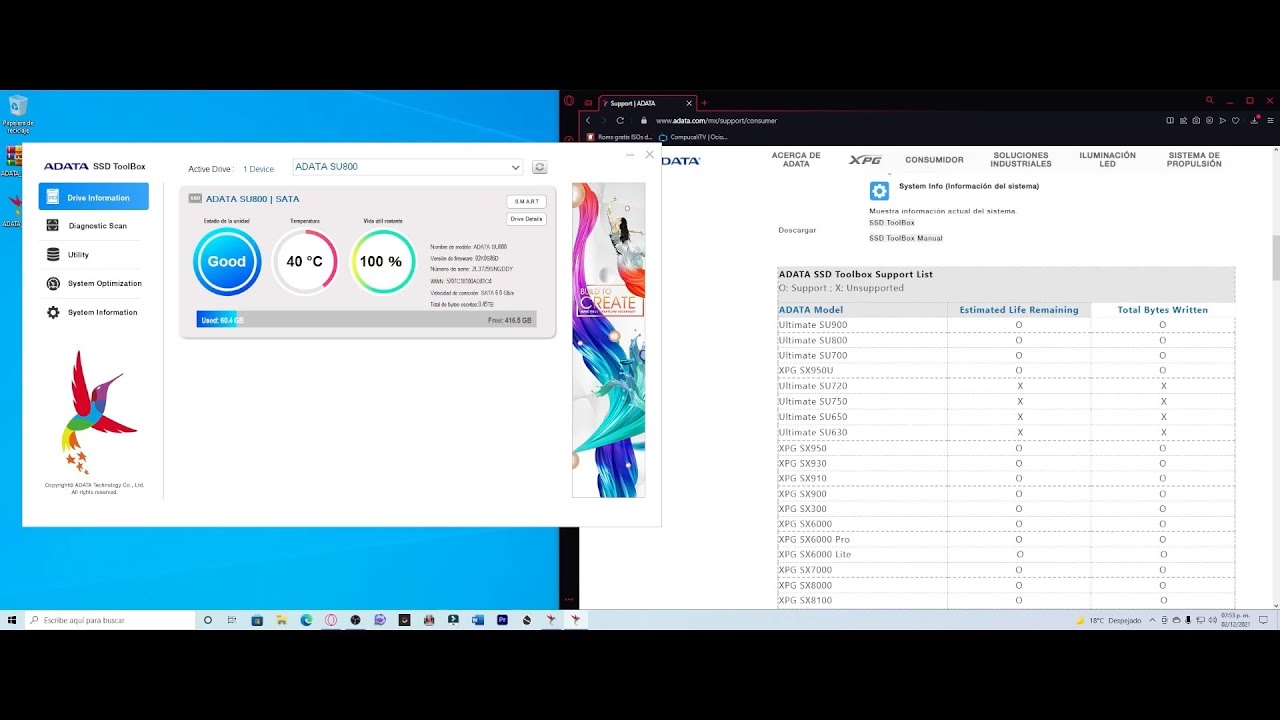
Task: Open the SSD ToolBox Manual link
Action: click(x=905, y=238)
